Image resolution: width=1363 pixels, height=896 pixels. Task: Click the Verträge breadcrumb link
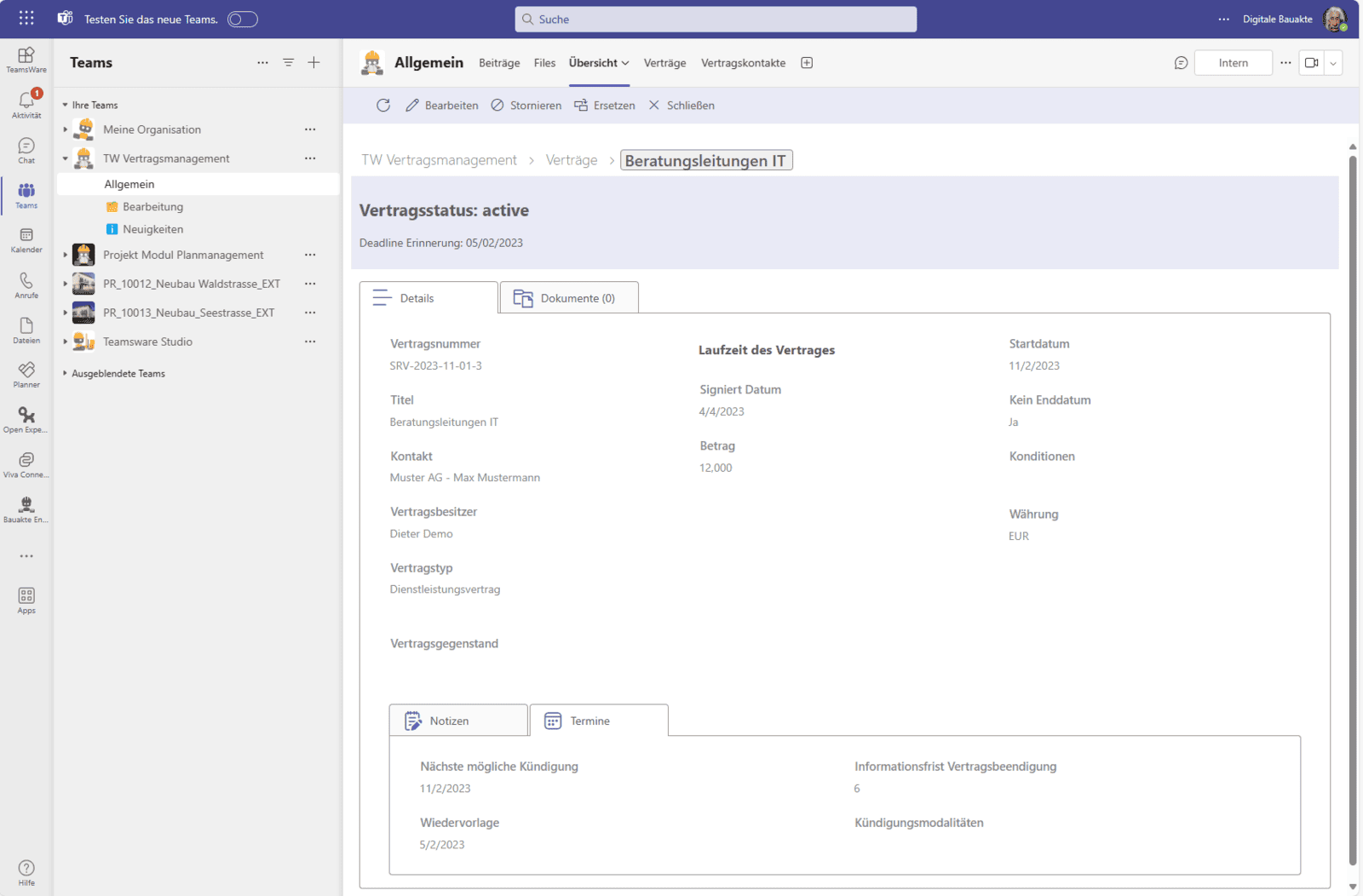572,160
